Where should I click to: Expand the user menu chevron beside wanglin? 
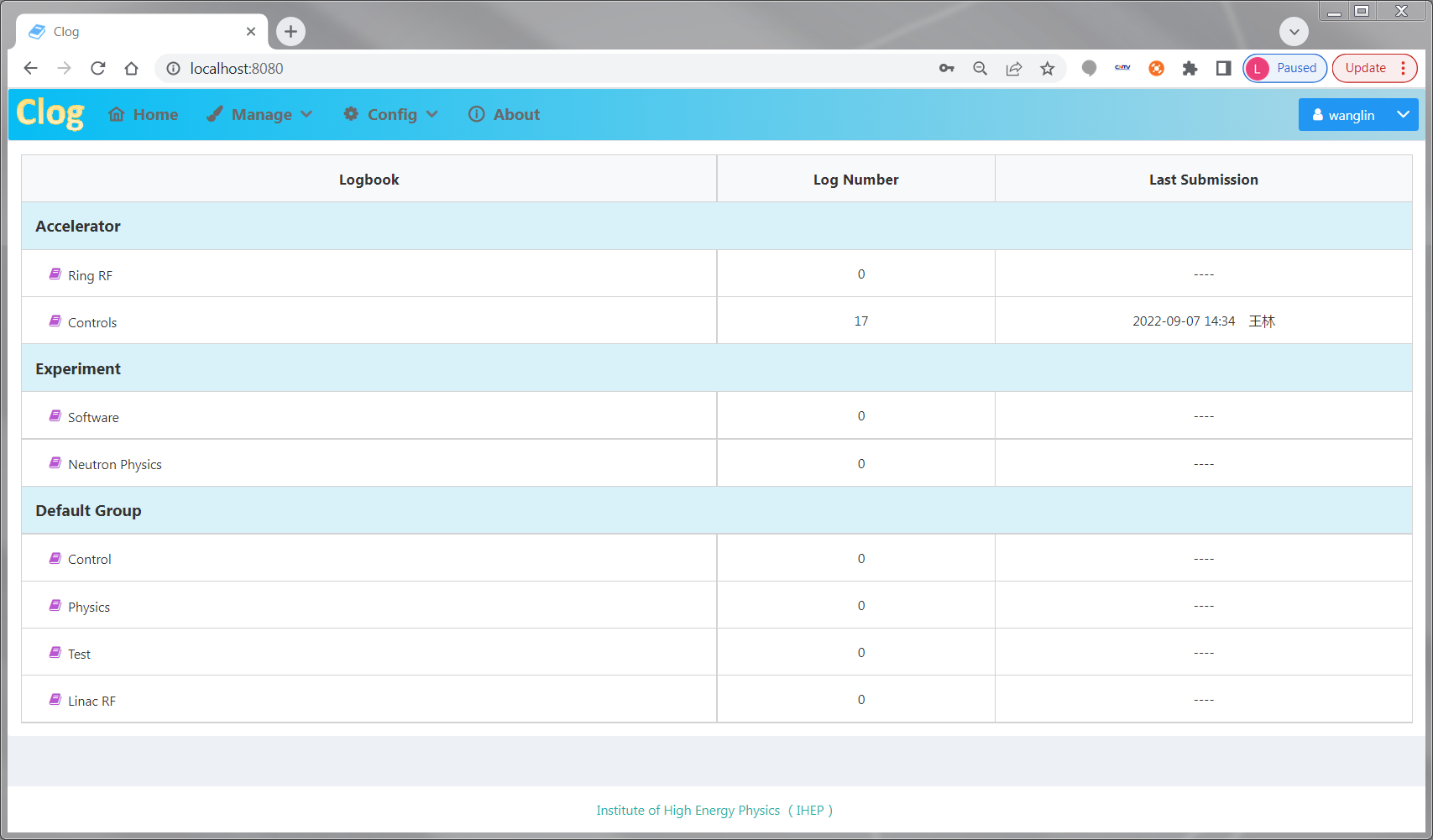click(x=1403, y=115)
